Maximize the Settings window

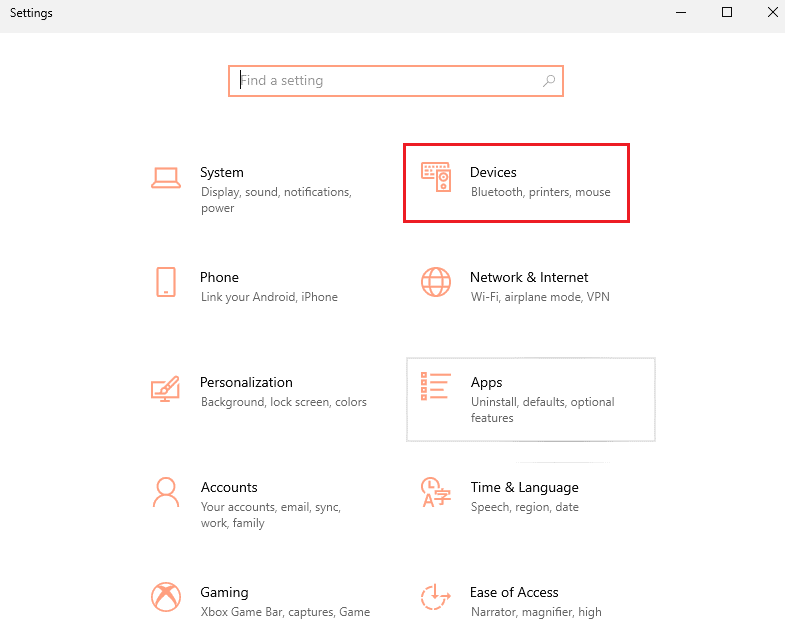[727, 13]
